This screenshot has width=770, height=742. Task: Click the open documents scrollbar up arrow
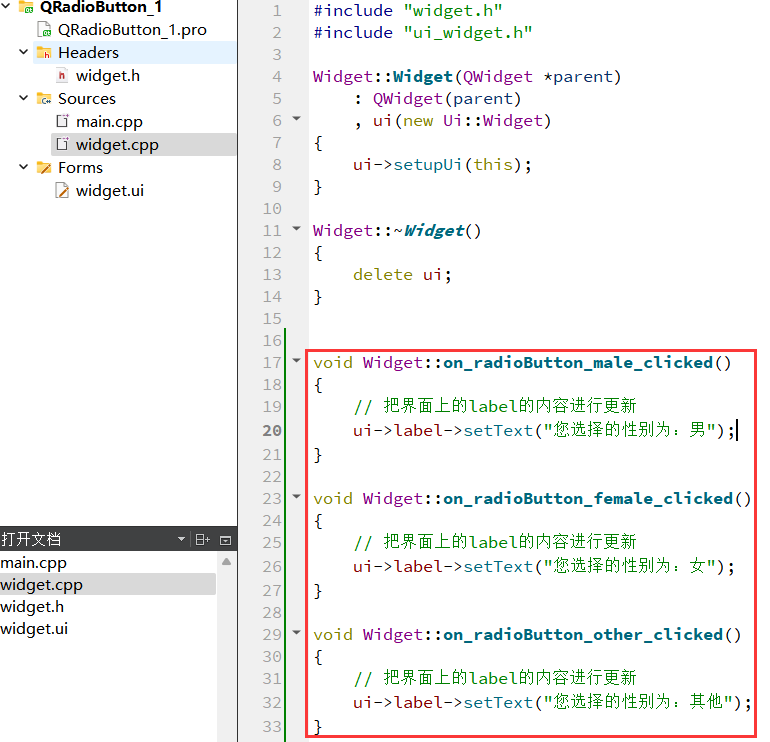tap(226, 562)
